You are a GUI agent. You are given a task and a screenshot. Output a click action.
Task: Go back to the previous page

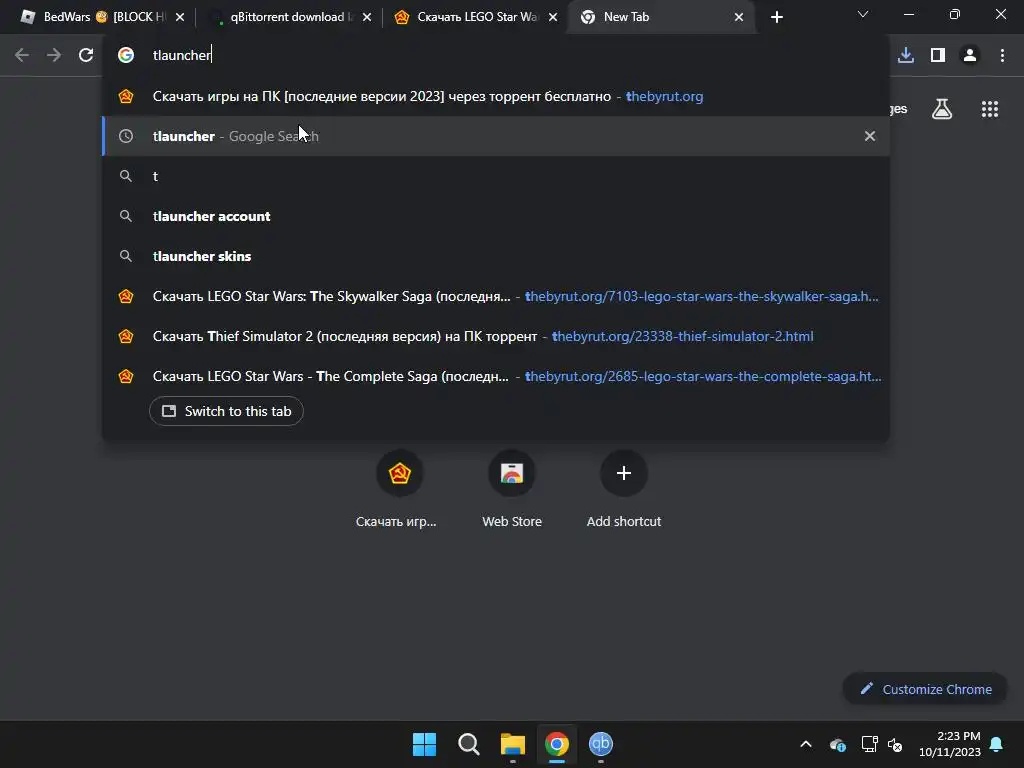(22, 55)
